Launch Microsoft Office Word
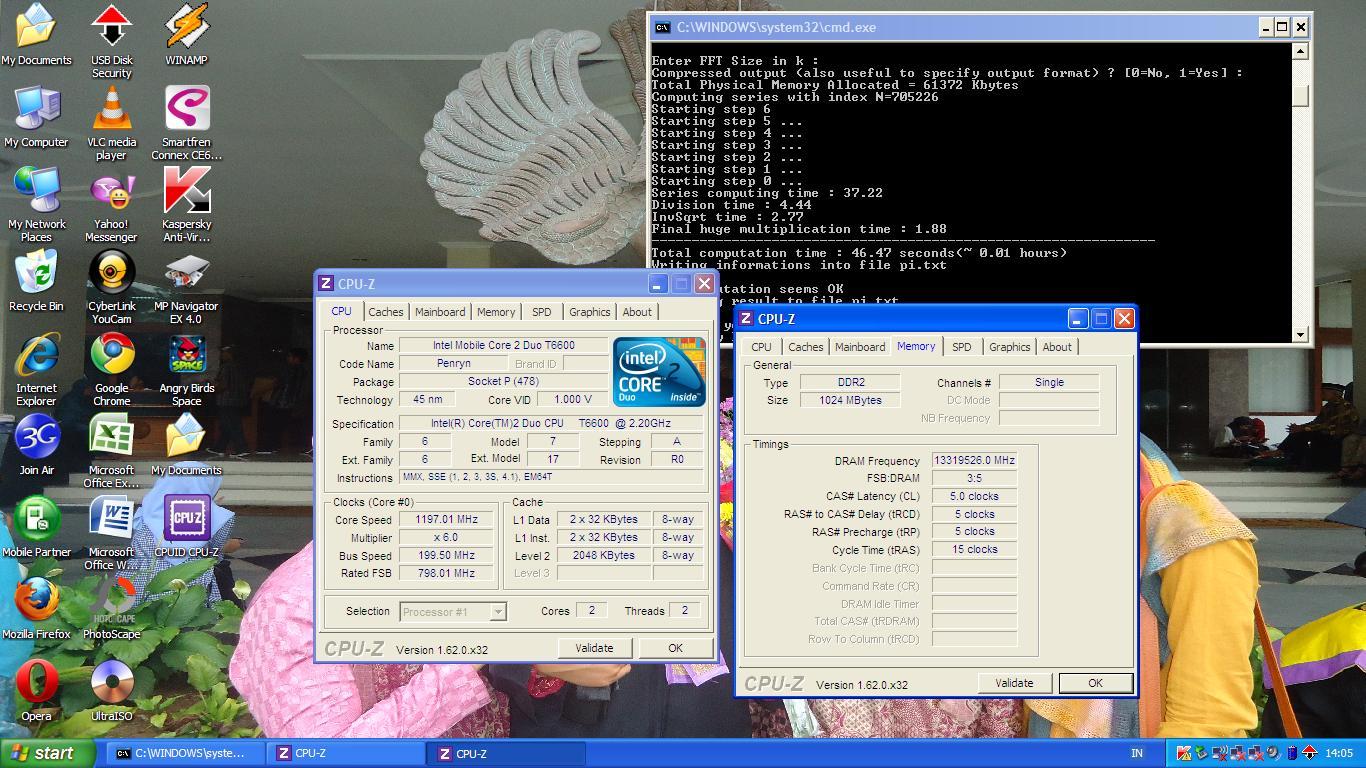Viewport: 1366px width, 768px height. pos(111,532)
